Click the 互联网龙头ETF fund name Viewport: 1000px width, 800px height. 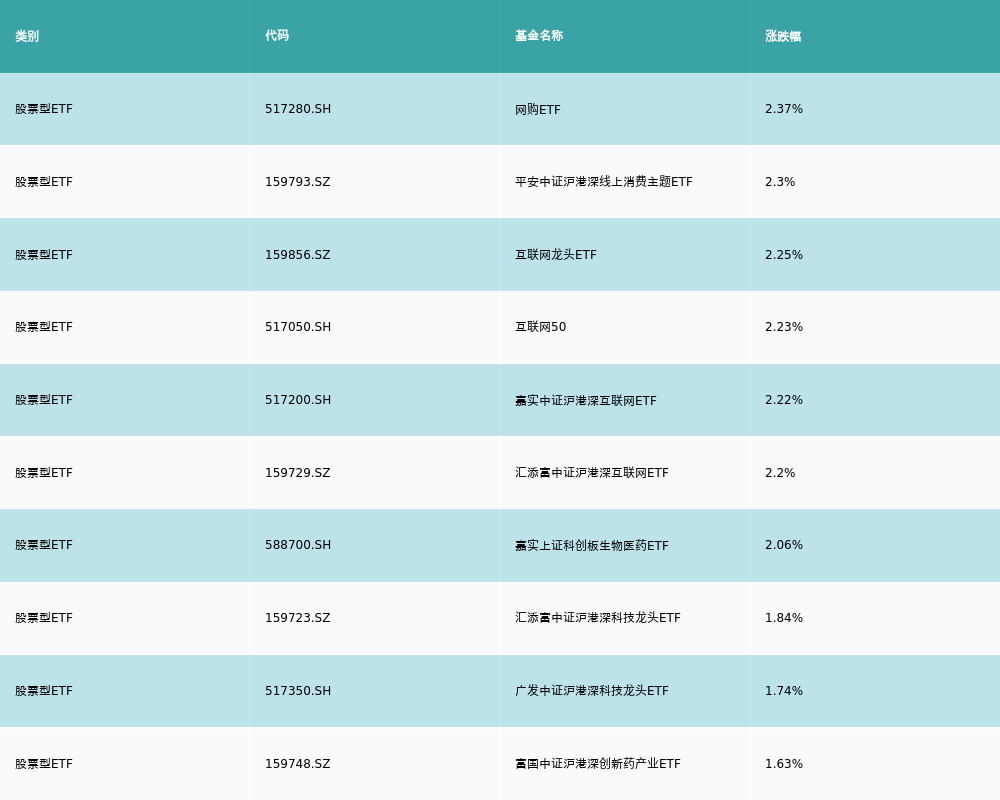click(x=555, y=255)
